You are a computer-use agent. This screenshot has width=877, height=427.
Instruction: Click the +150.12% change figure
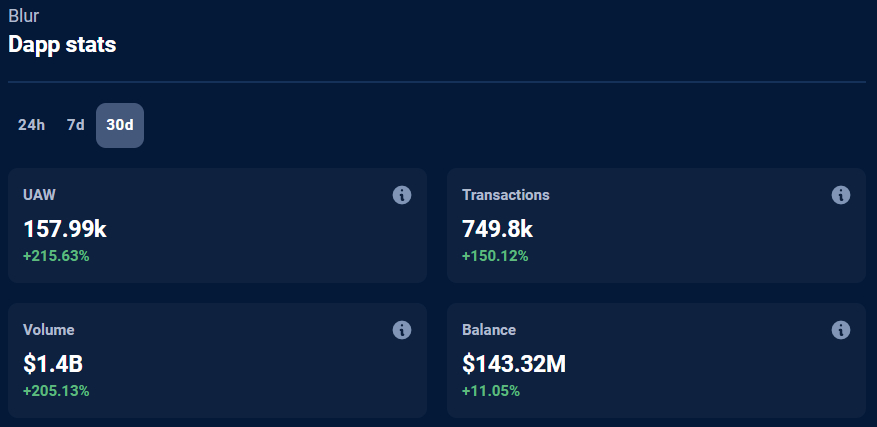[x=495, y=256]
